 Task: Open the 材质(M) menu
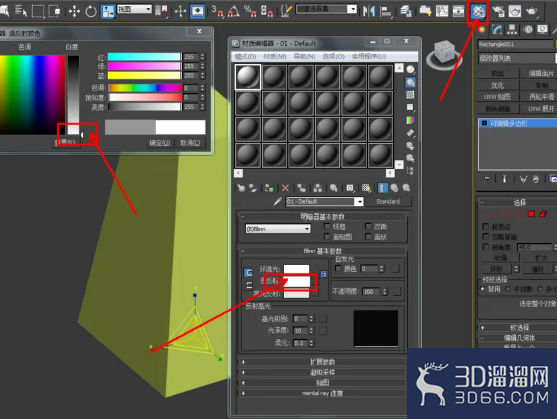click(275, 56)
